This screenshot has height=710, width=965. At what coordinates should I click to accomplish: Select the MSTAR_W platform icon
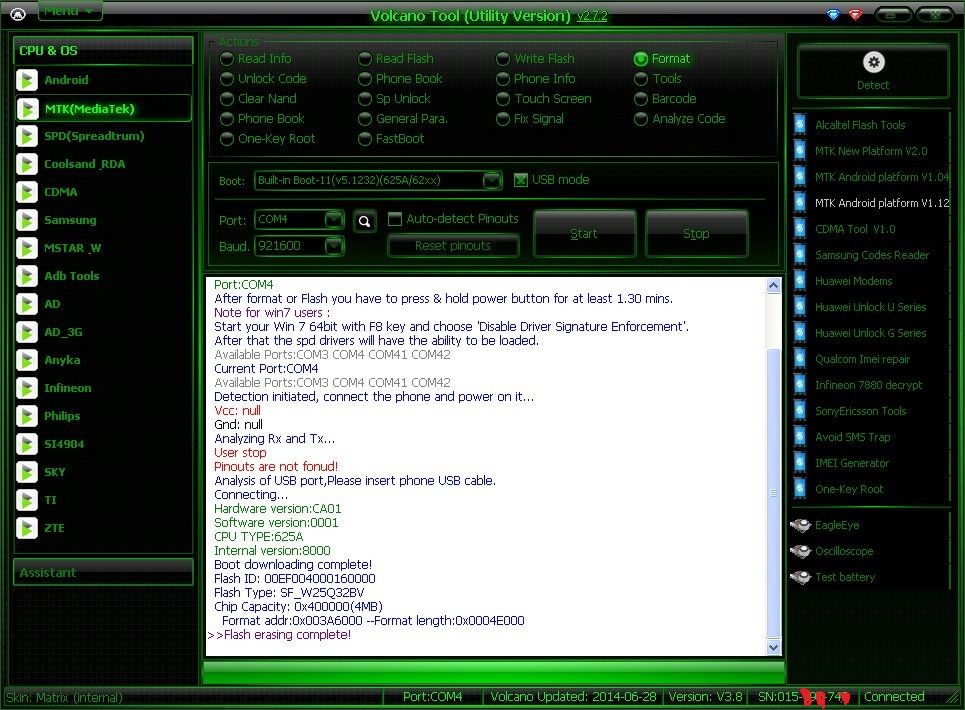tap(26, 248)
